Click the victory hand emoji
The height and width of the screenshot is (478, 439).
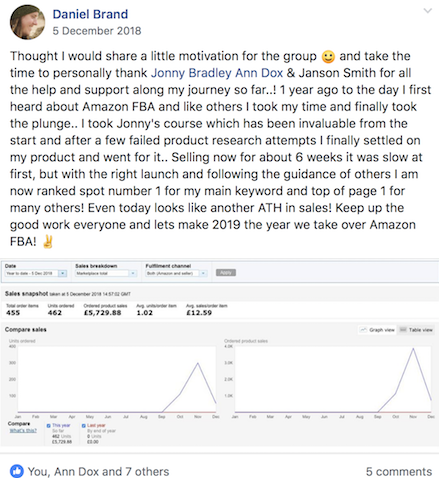point(48,241)
